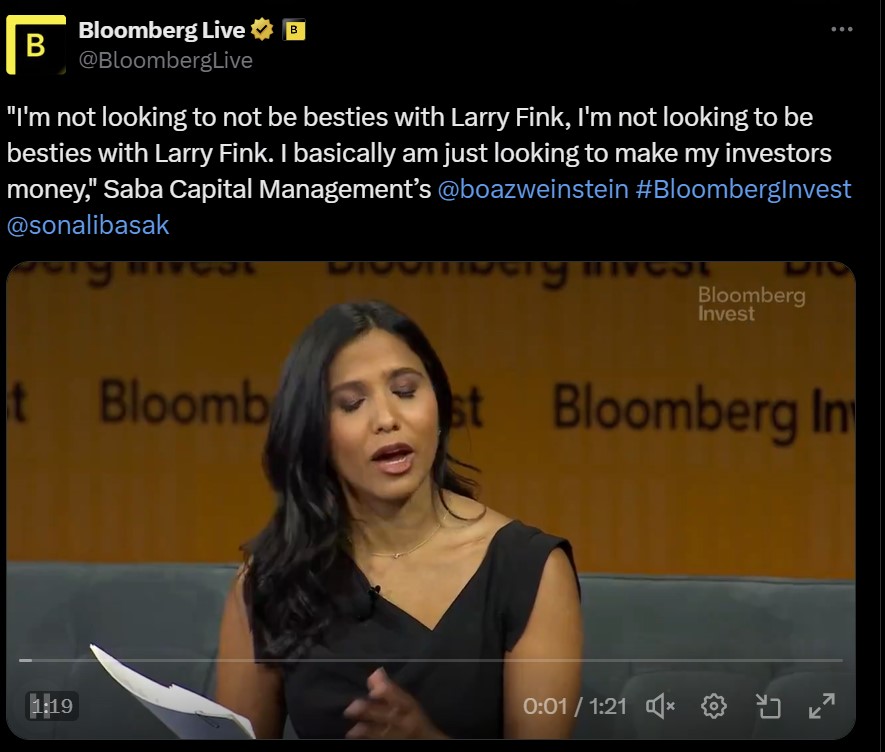Open the @boazweinstein mention
The width and height of the screenshot is (885, 752).
533,189
